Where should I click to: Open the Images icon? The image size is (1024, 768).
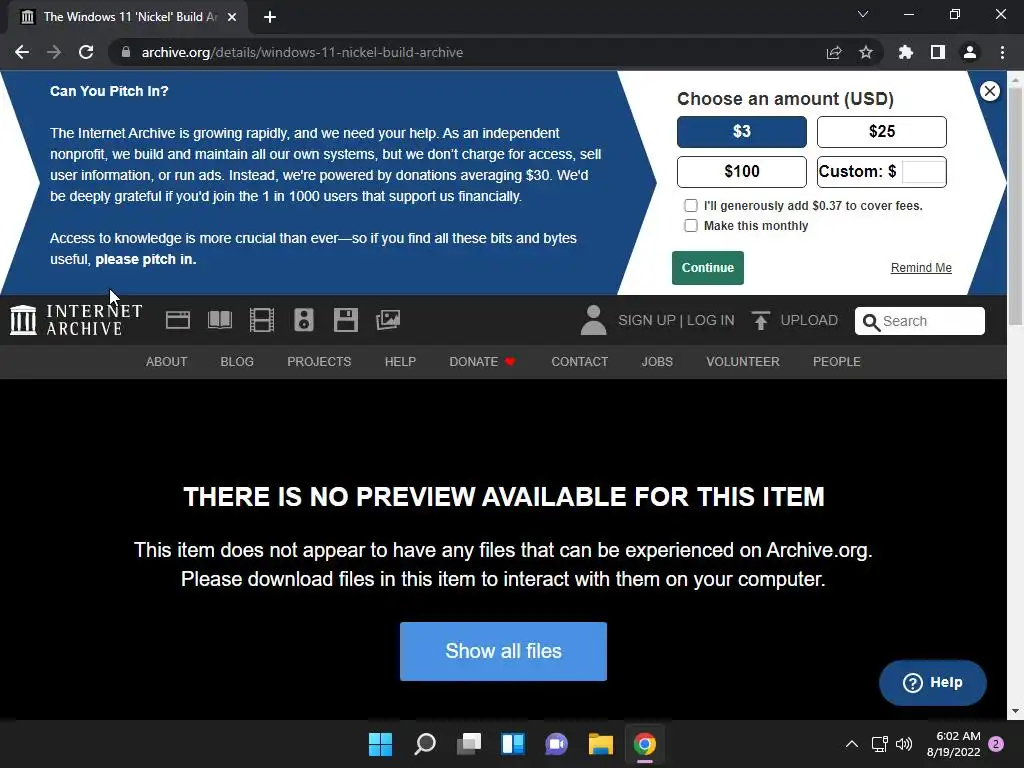[x=388, y=320]
